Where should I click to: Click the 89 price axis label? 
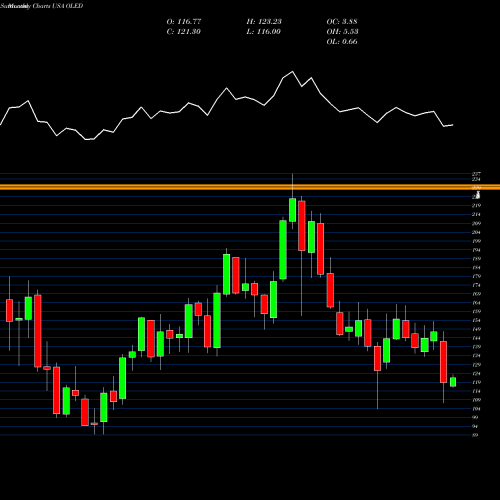pos(475,435)
